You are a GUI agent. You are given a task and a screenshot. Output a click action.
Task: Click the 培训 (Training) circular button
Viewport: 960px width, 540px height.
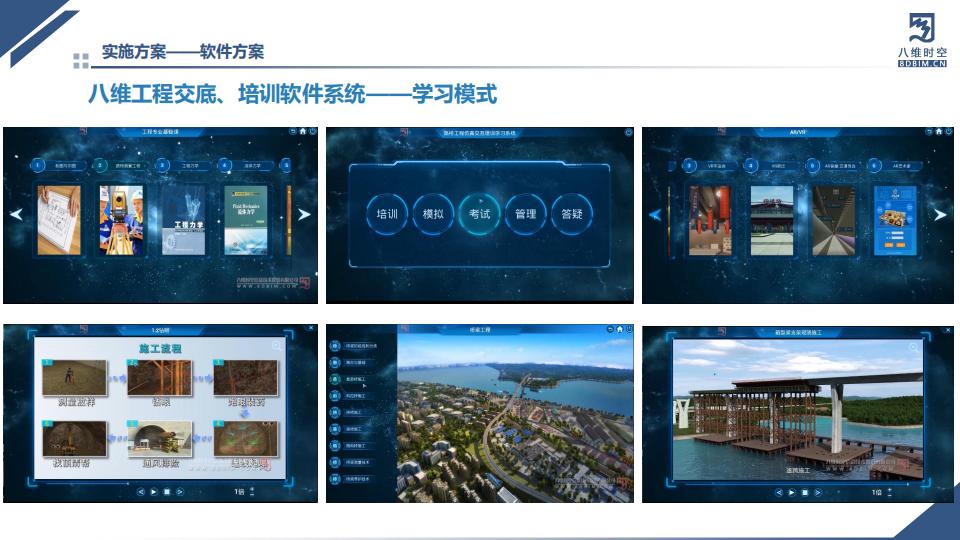pyautogui.click(x=386, y=214)
